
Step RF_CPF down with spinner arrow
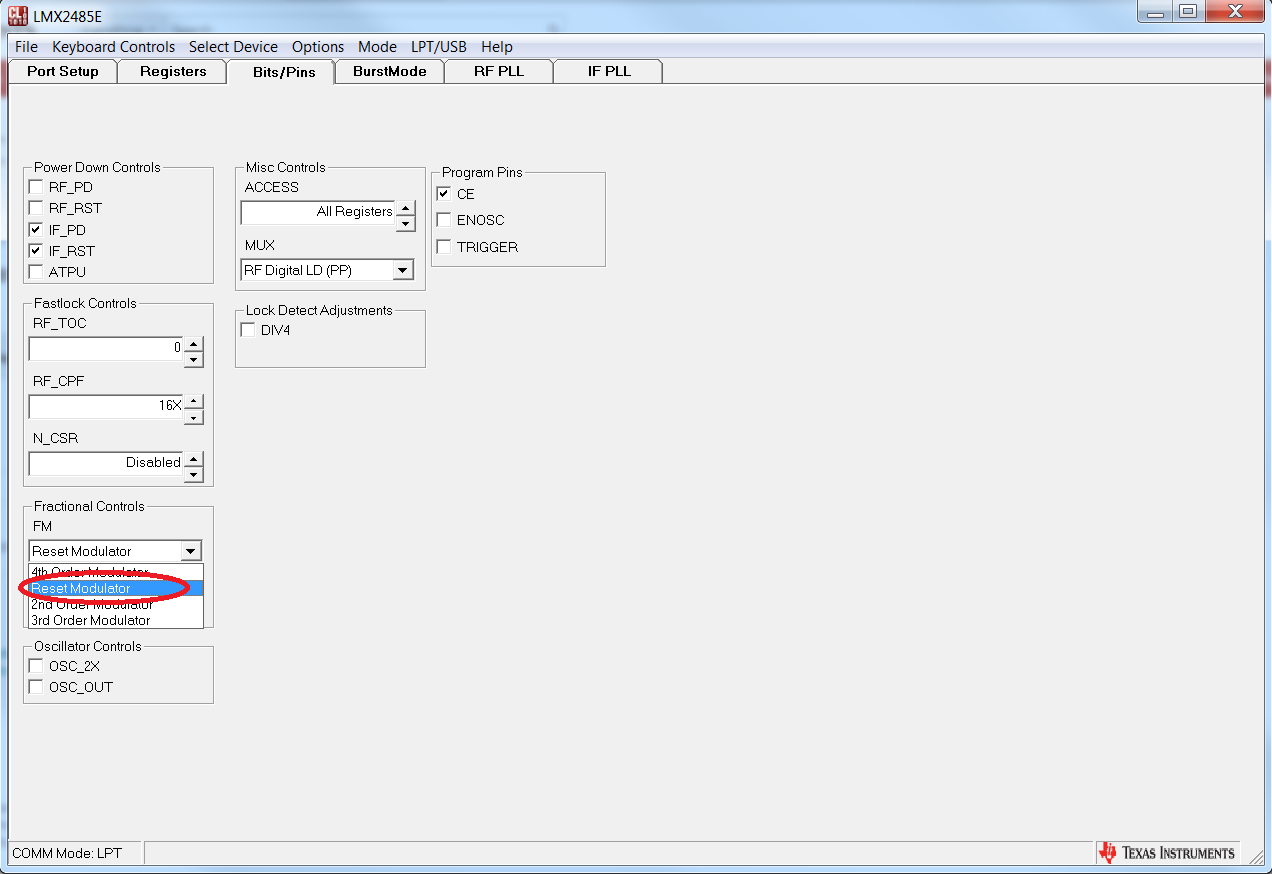(x=194, y=417)
